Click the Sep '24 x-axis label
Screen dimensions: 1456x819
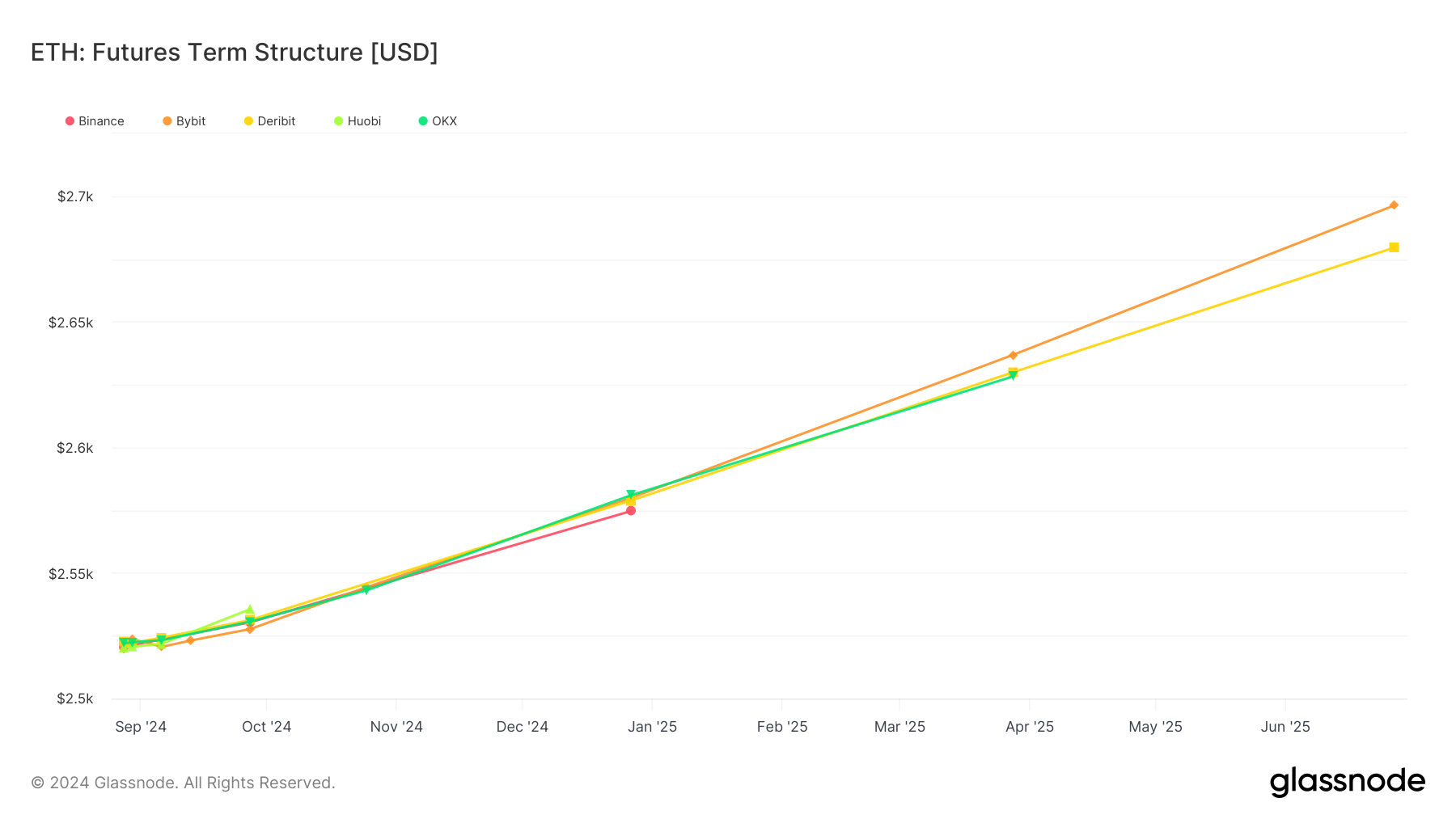coord(141,727)
